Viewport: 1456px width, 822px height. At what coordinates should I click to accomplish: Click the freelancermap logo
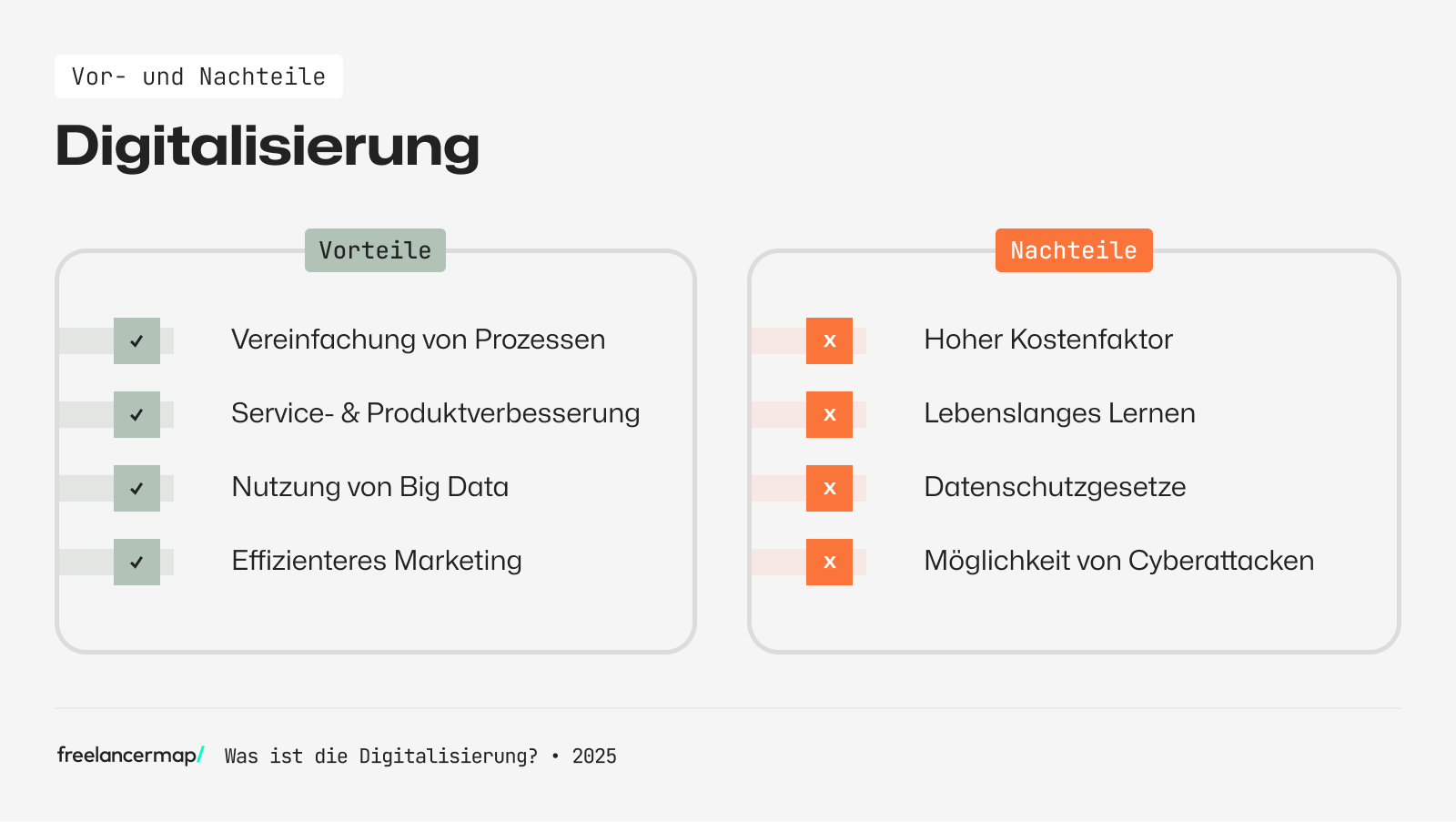click(x=130, y=755)
